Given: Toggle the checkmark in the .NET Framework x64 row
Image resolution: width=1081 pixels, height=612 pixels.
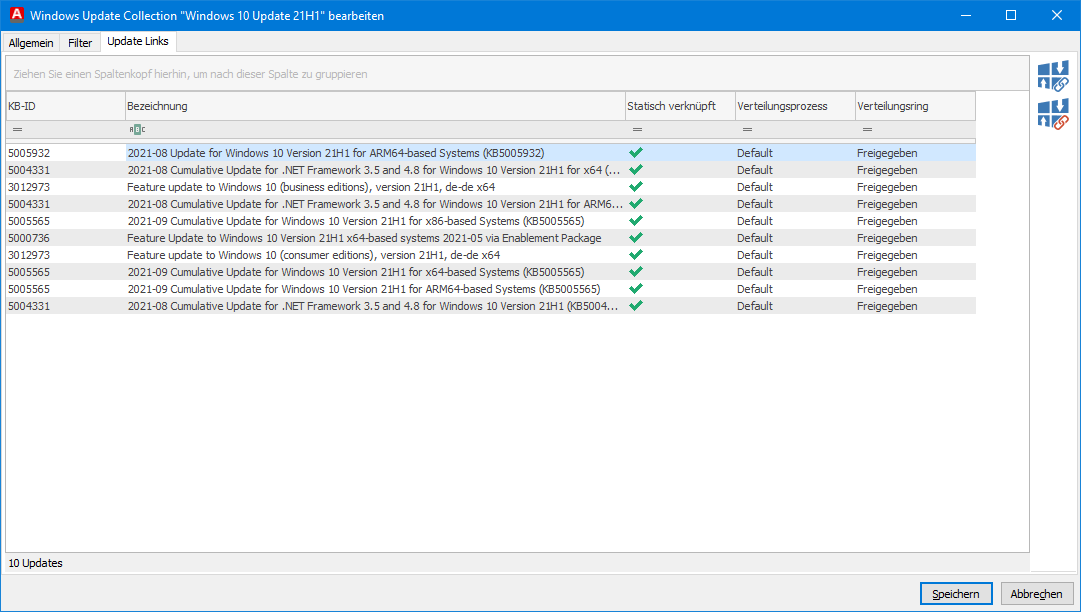Looking at the screenshot, I should 636,170.
